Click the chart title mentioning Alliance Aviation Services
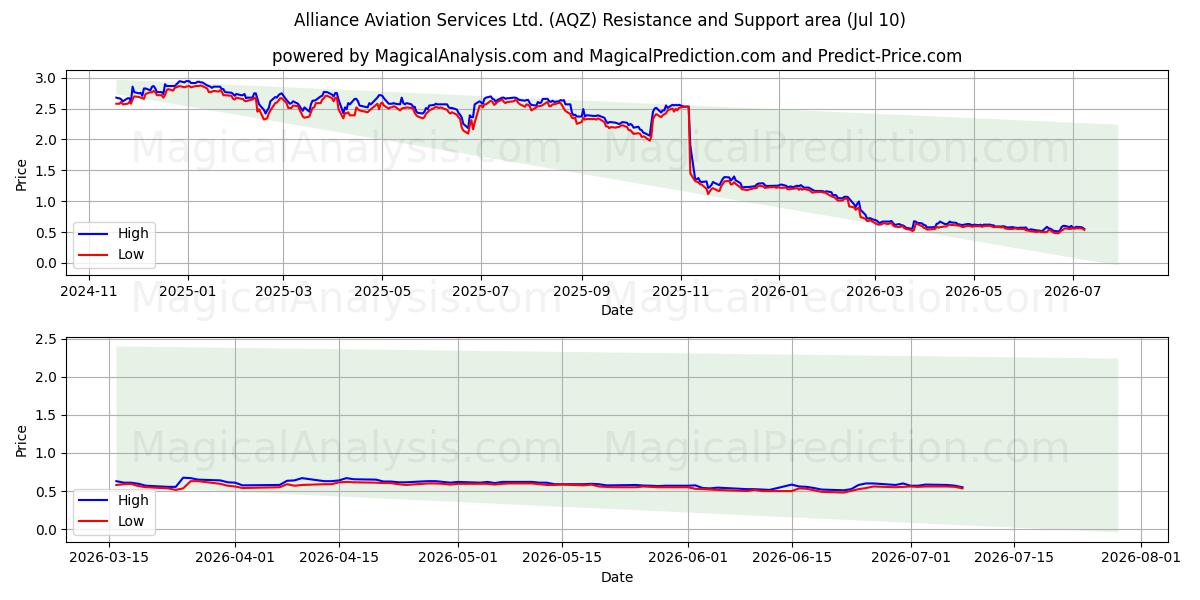Viewport: 1200px width, 600px height. point(600,20)
